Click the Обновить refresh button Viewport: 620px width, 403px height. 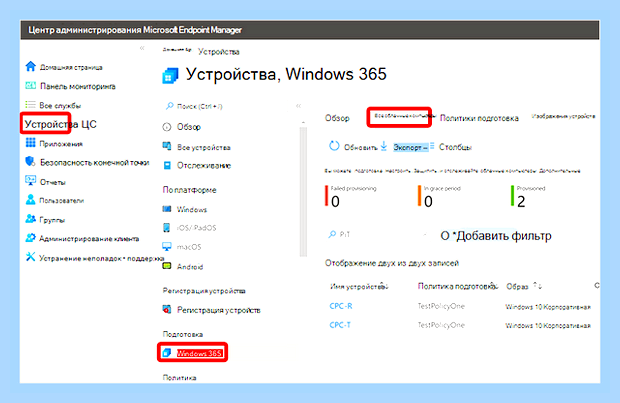[x=353, y=147]
